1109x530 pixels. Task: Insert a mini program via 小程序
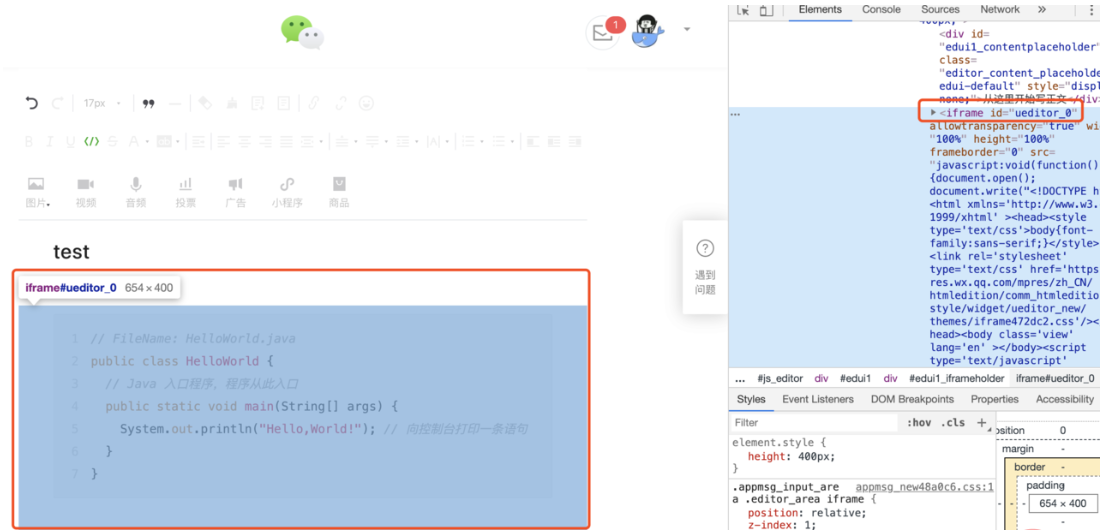click(287, 192)
